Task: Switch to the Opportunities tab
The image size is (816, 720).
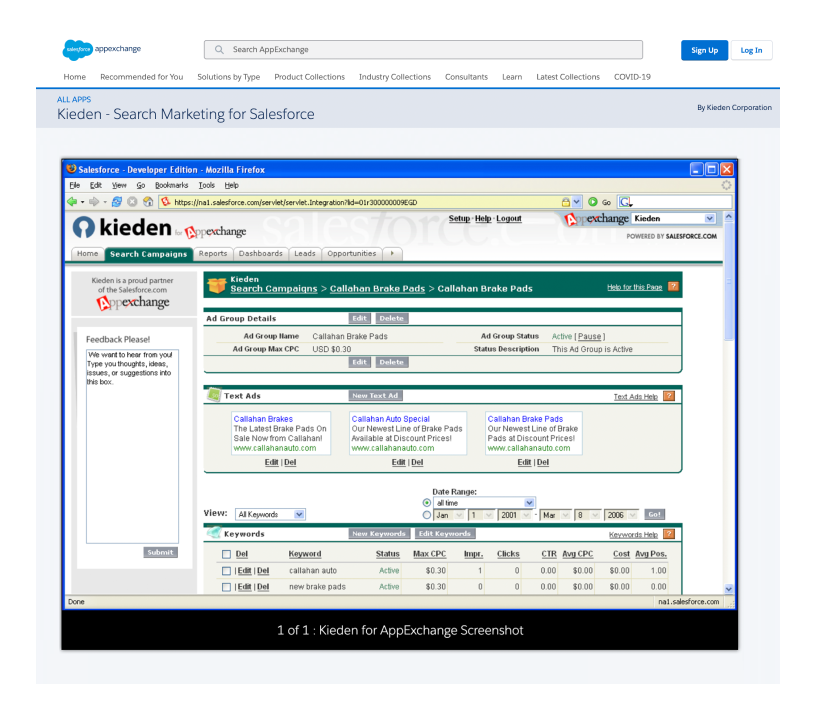Action: 352,254
